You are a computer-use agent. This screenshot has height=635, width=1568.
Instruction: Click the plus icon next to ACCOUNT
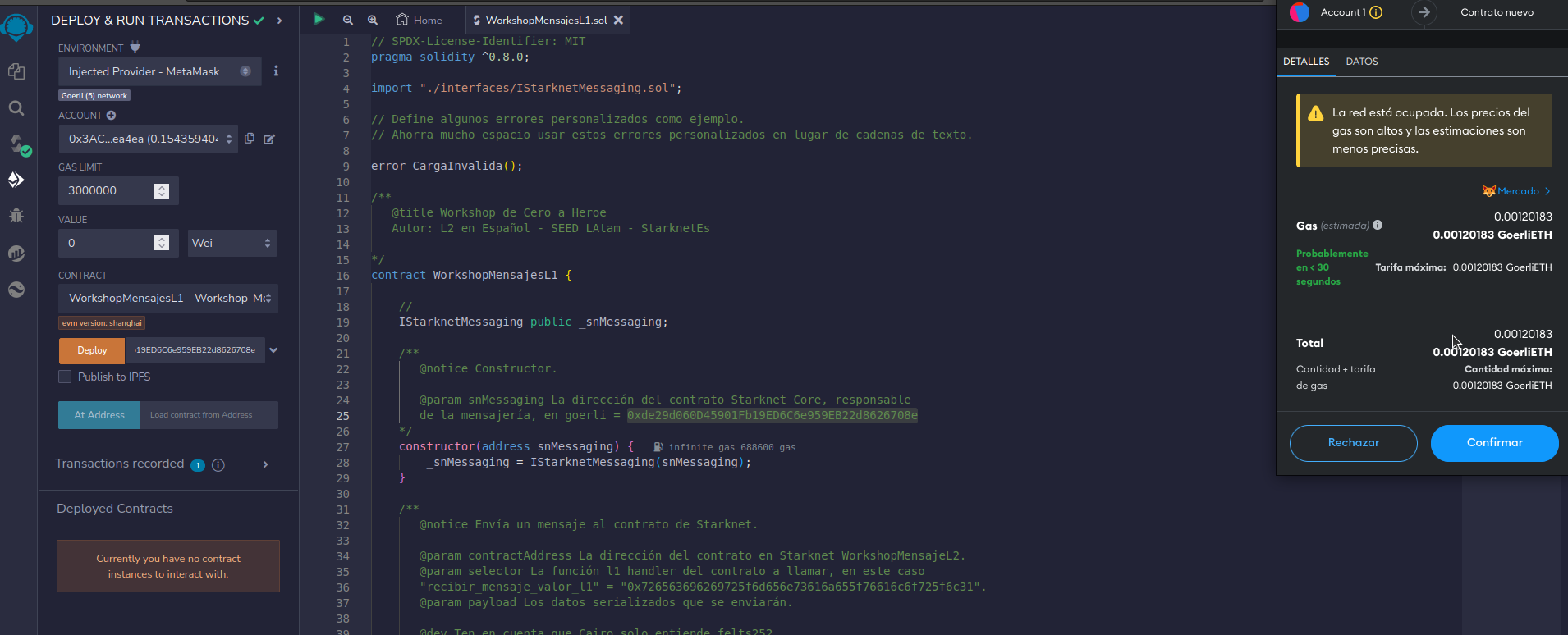(111, 116)
